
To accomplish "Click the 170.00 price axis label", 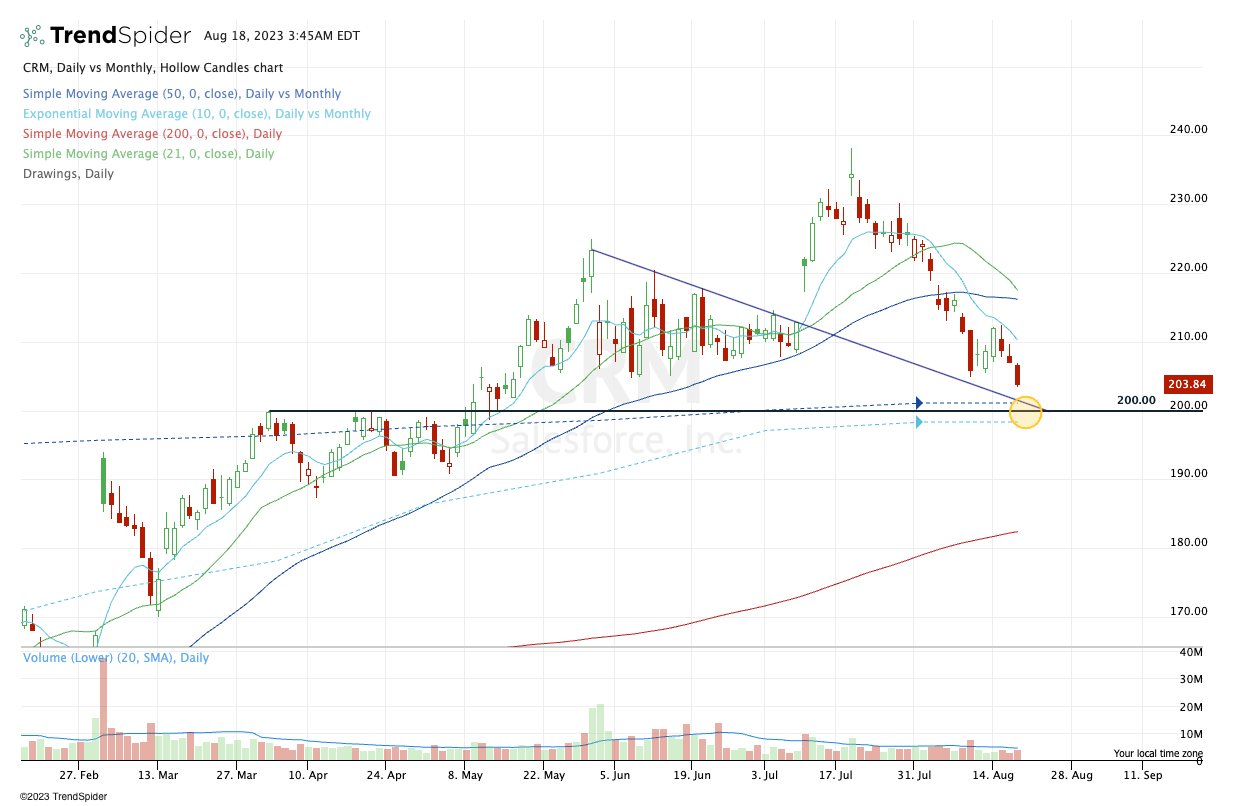I will click(1188, 611).
